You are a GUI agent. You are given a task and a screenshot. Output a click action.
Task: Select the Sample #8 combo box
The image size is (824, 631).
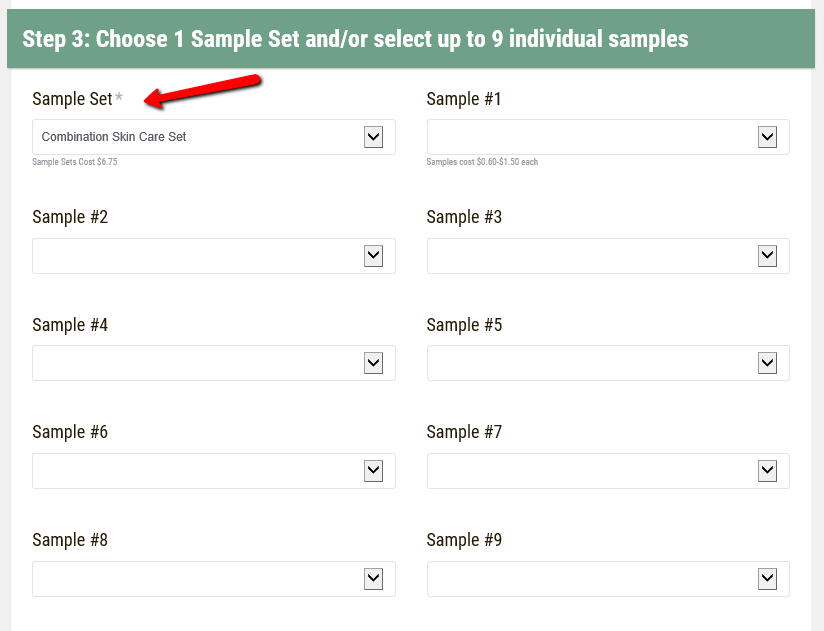click(200, 578)
